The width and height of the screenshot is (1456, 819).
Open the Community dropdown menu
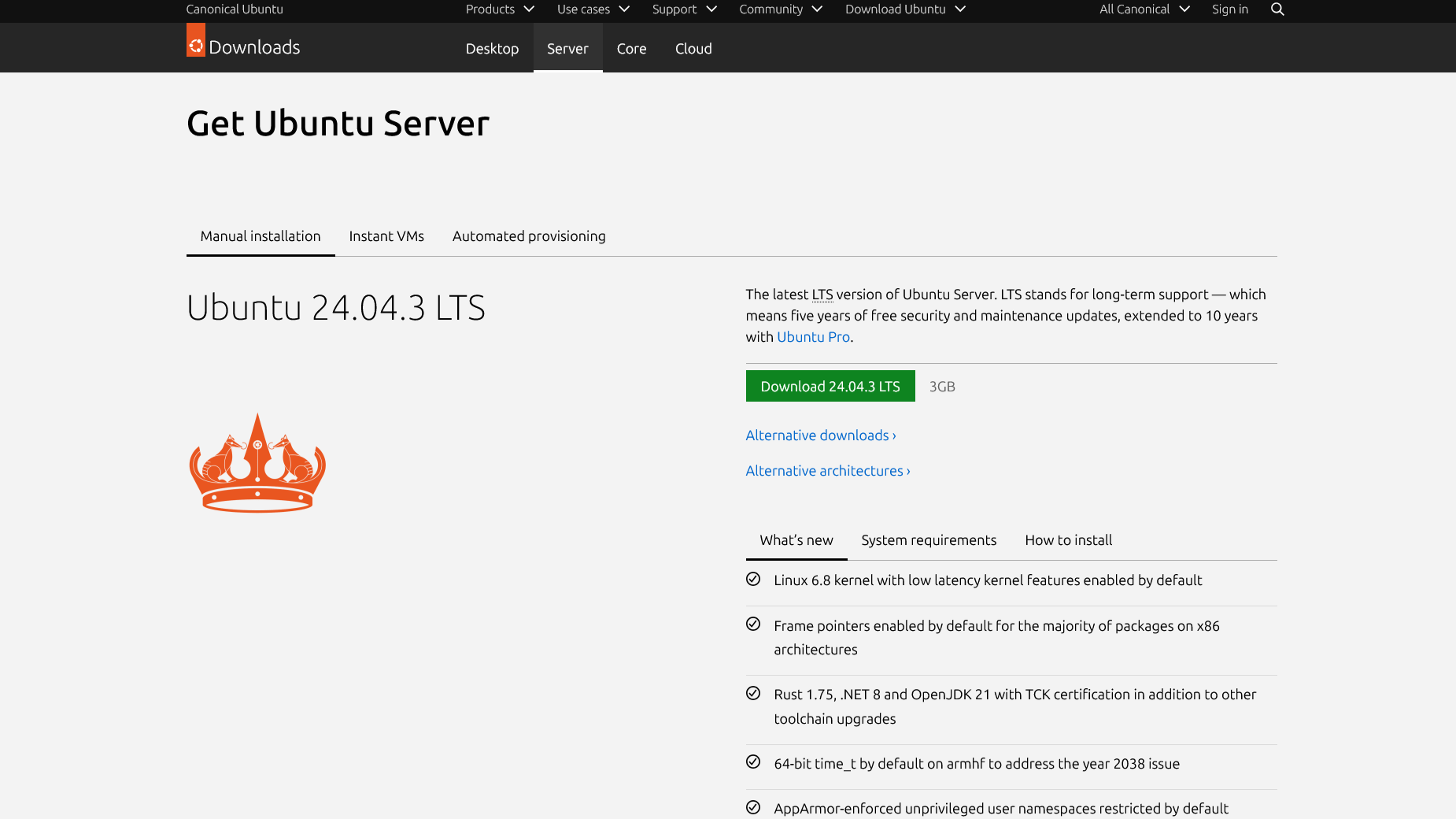(780, 9)
